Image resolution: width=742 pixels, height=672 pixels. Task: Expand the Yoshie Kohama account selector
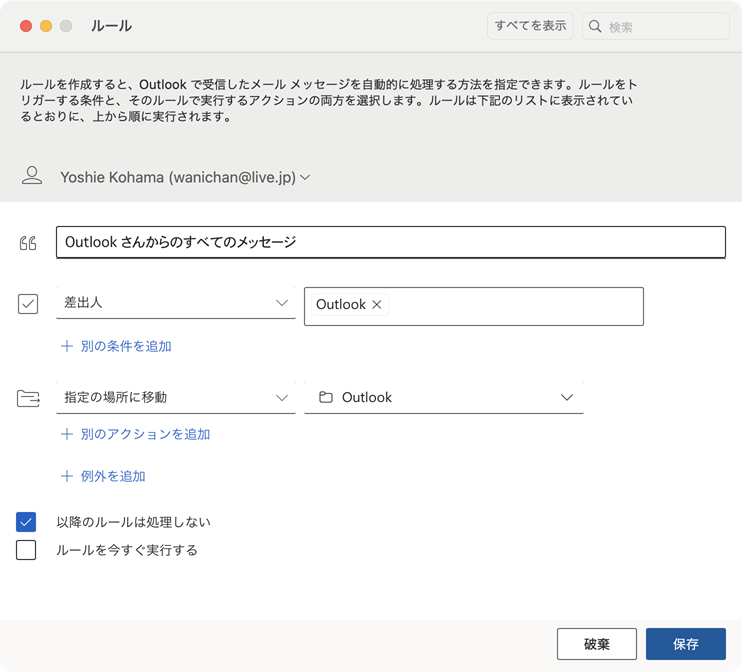[x=305, y=177]
